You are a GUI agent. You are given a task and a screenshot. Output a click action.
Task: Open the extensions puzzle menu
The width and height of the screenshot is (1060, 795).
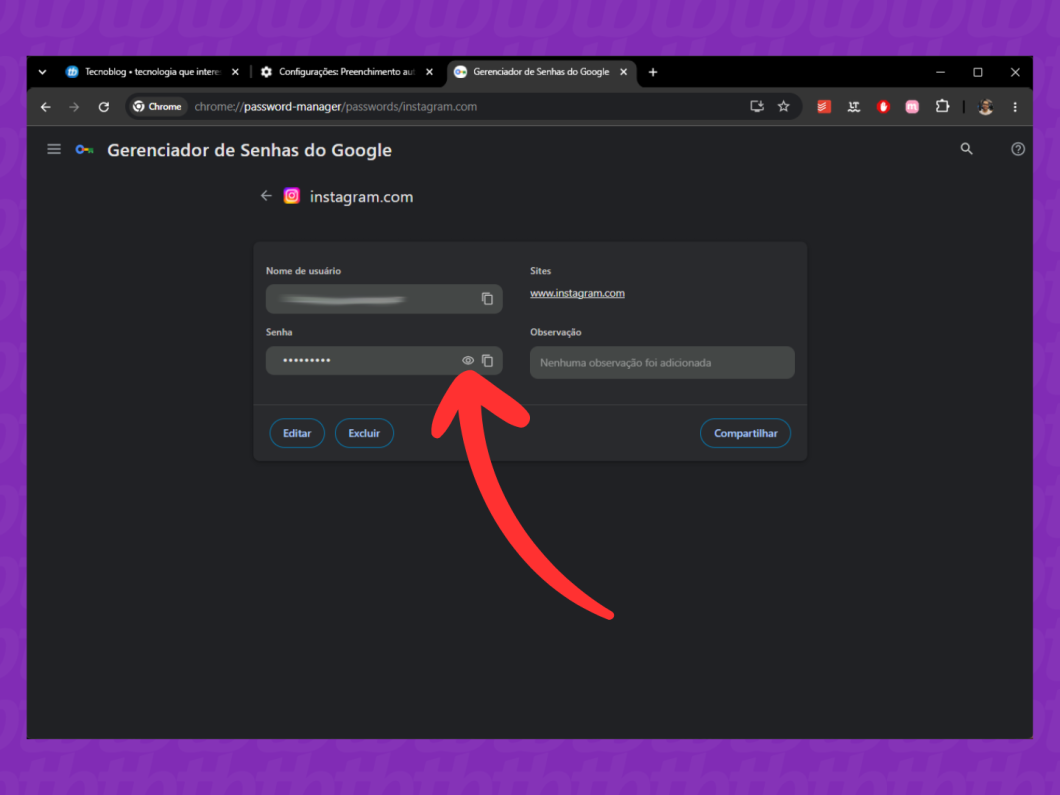[942, 106]
